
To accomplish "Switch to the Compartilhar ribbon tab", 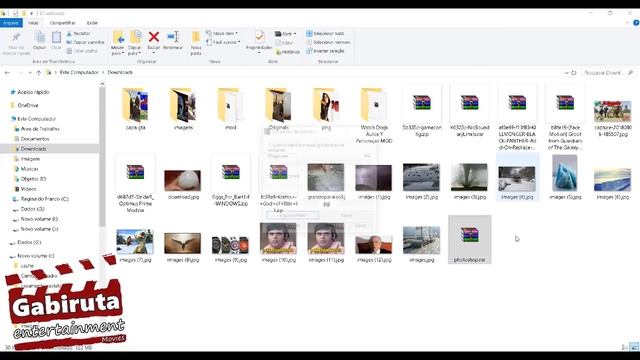I will click(62, 23).
